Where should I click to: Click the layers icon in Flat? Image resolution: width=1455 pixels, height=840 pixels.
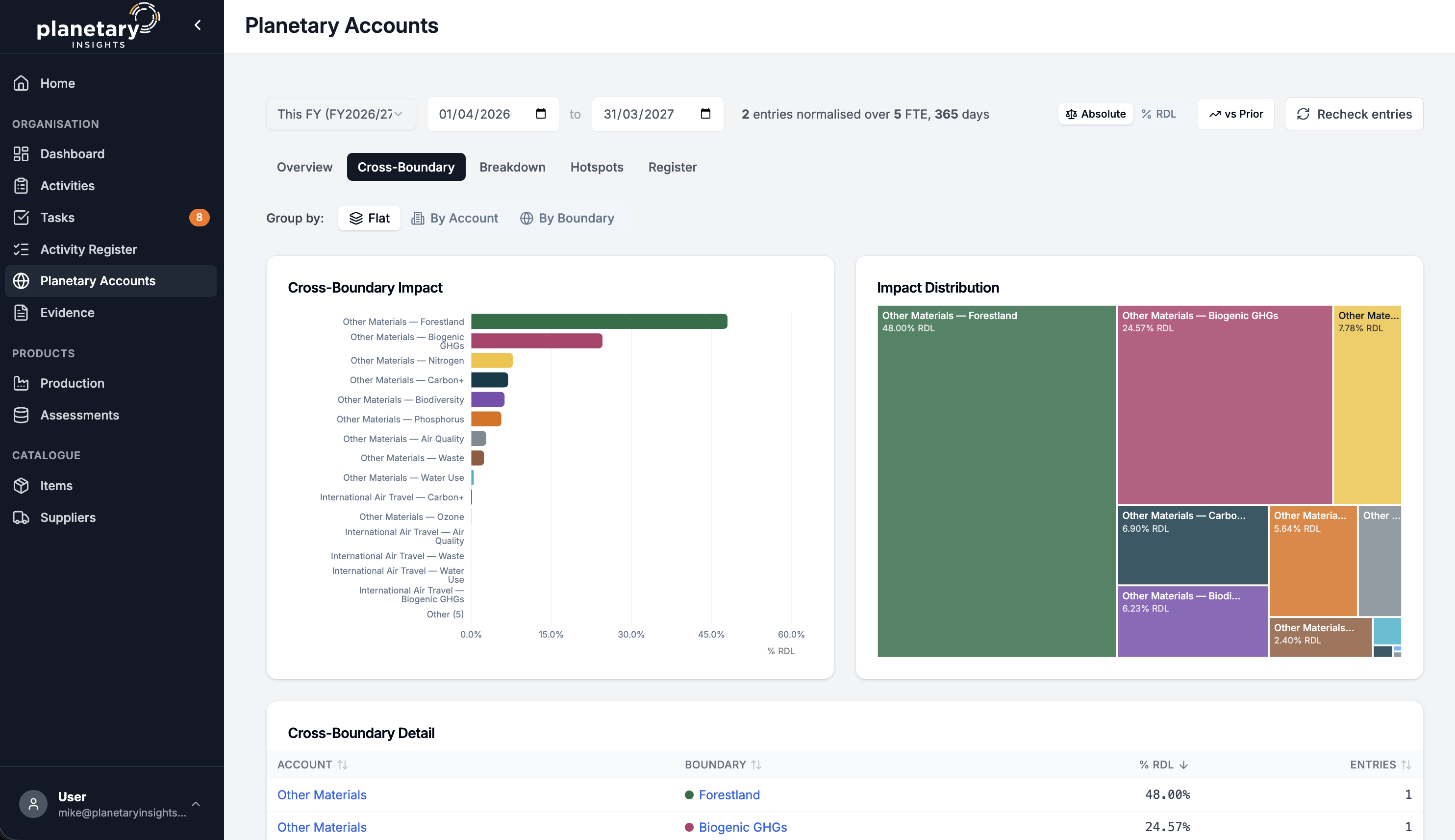coord(356,218)
